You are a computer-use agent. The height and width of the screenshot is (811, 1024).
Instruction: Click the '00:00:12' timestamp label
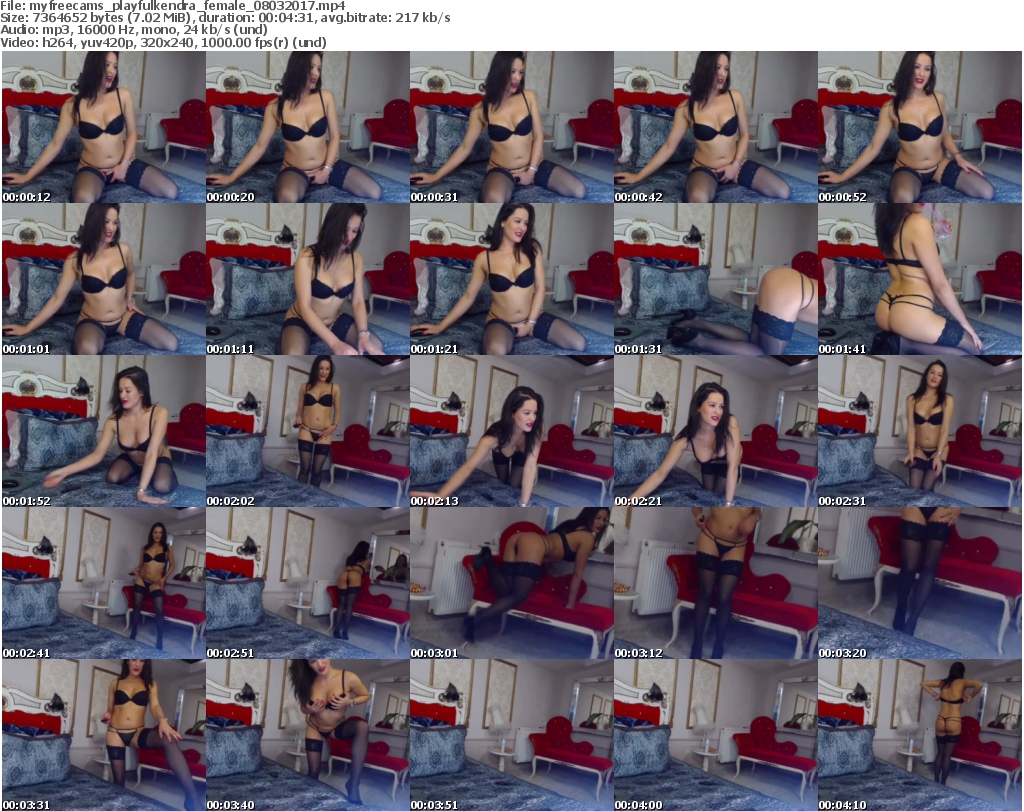(26, 197)
